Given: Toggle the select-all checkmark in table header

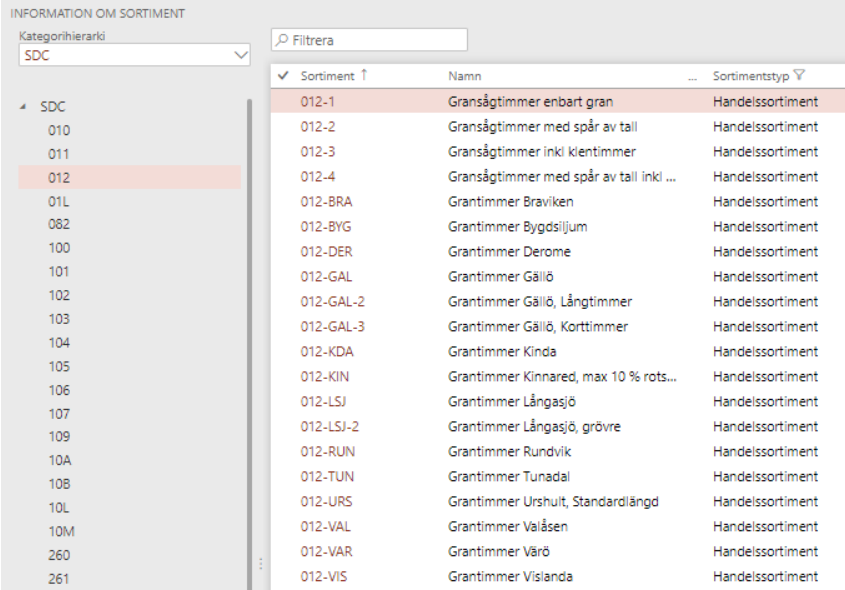Looking at the screenshot, I should coord(284,76).
